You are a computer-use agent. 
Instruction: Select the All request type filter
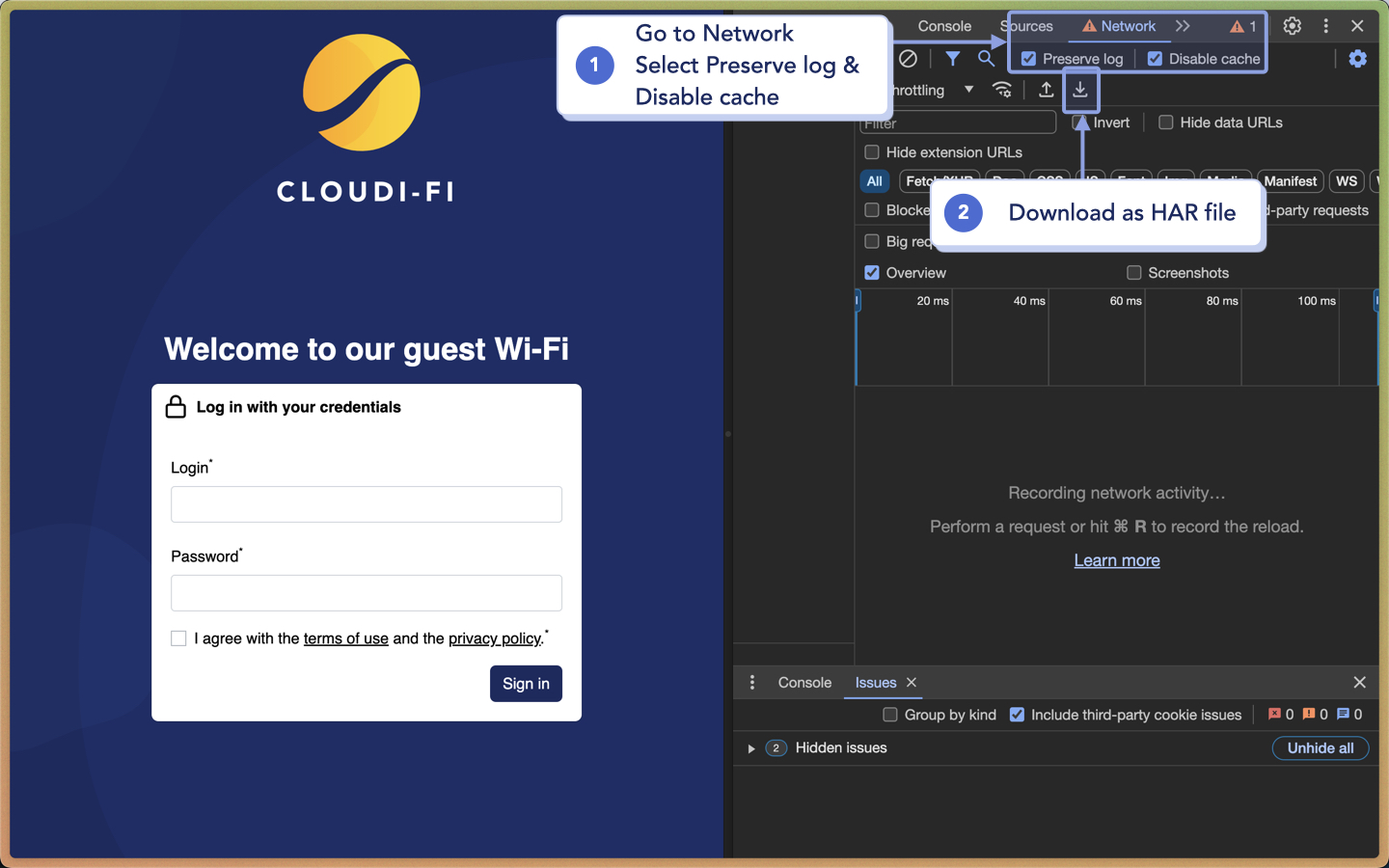[x=875, y=181]
